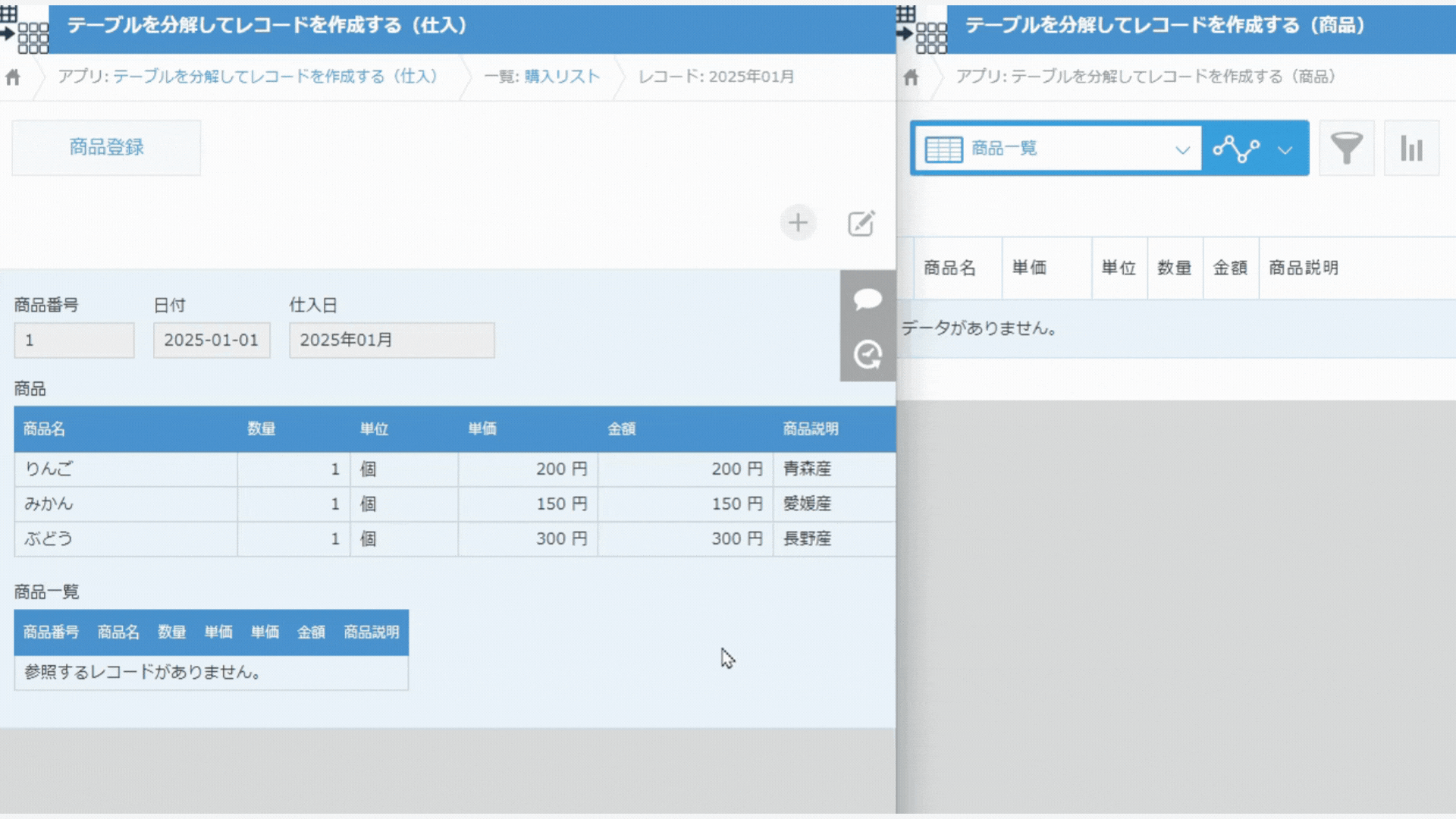
Task: Click the 日付 field 2025-01-01
Action: pos(212,340)
